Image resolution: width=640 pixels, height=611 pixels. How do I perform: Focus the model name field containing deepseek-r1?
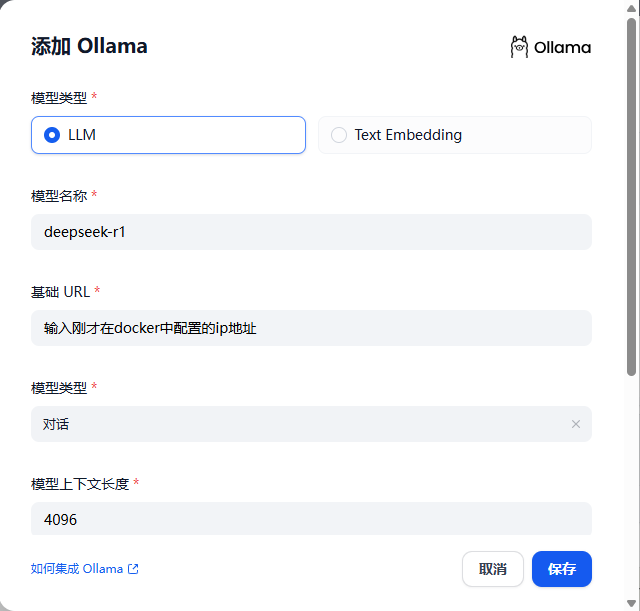(311, 232)
